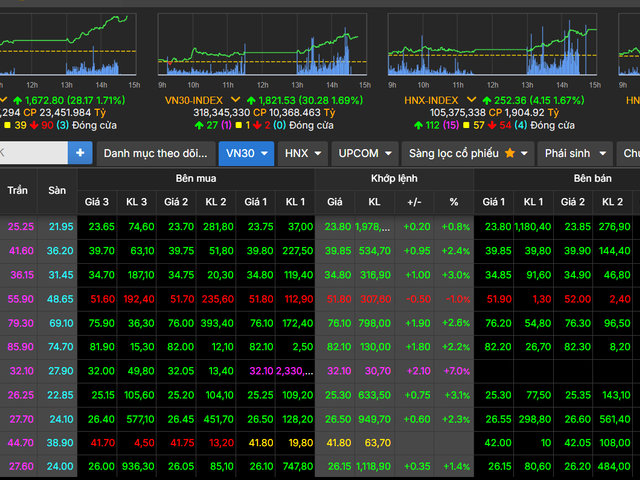Screen dimensions: 640x480
Task: Click the Khớp lệnh group header
Action: (394, 179)
